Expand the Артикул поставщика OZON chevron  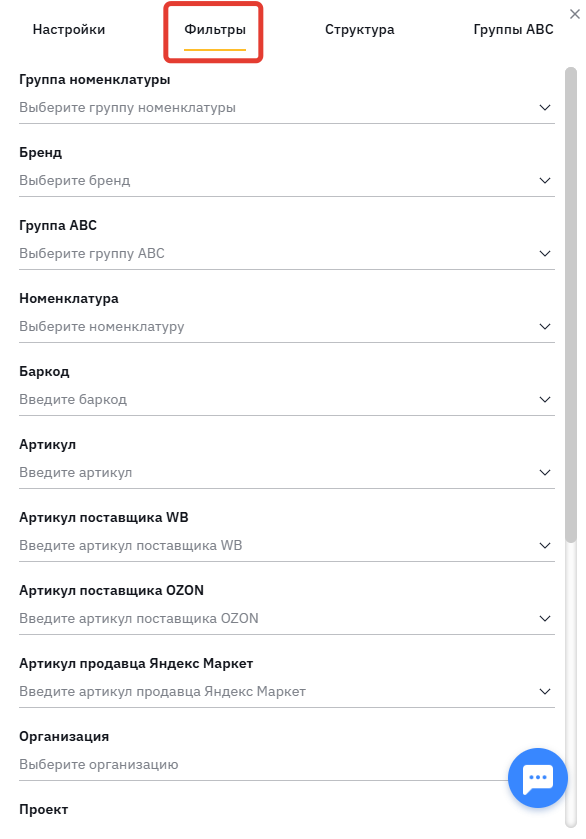[x=545, y=619]
